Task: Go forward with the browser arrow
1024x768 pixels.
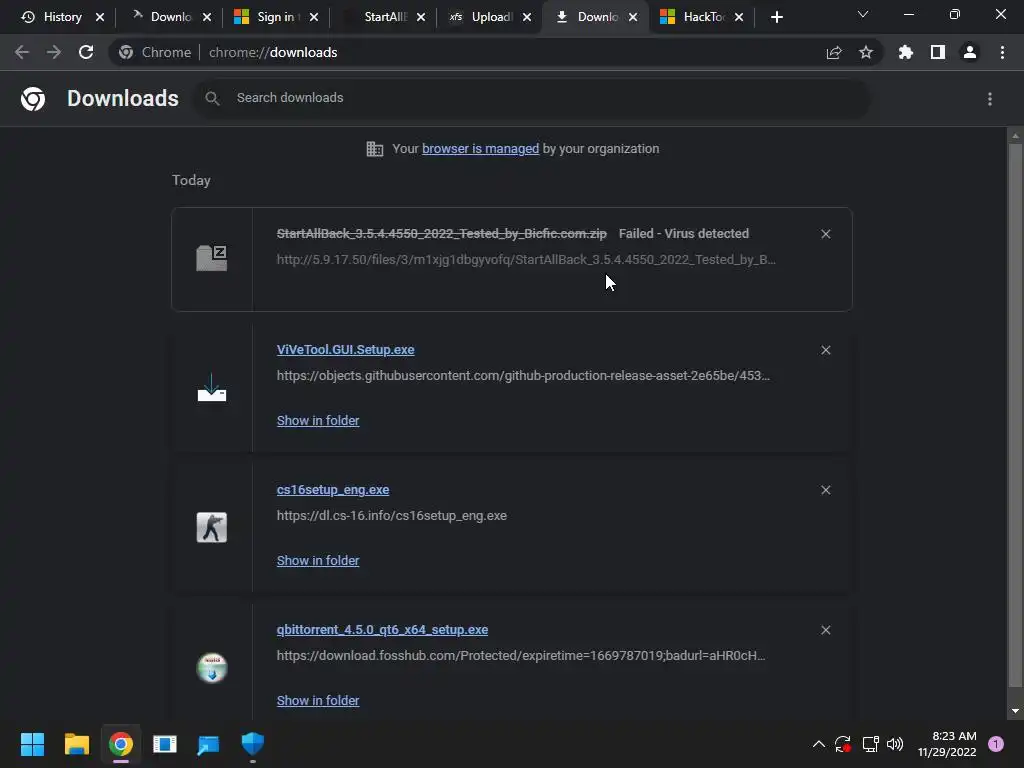Action: (54, 52)
